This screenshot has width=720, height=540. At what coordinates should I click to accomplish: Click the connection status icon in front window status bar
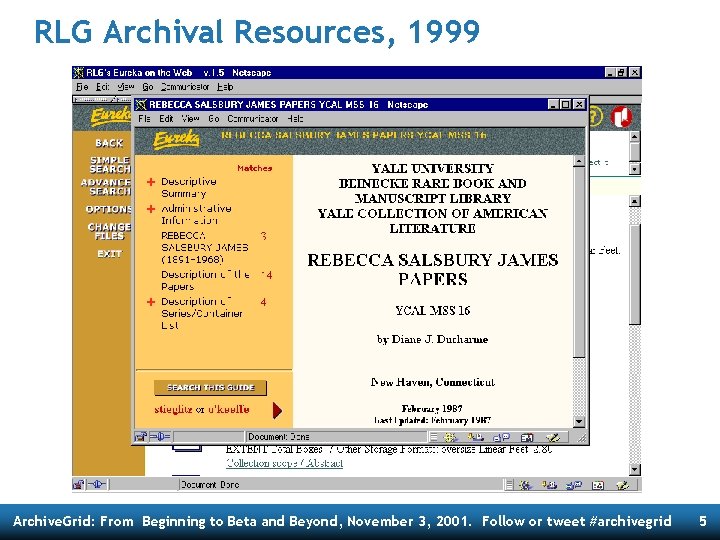(160, 437)
